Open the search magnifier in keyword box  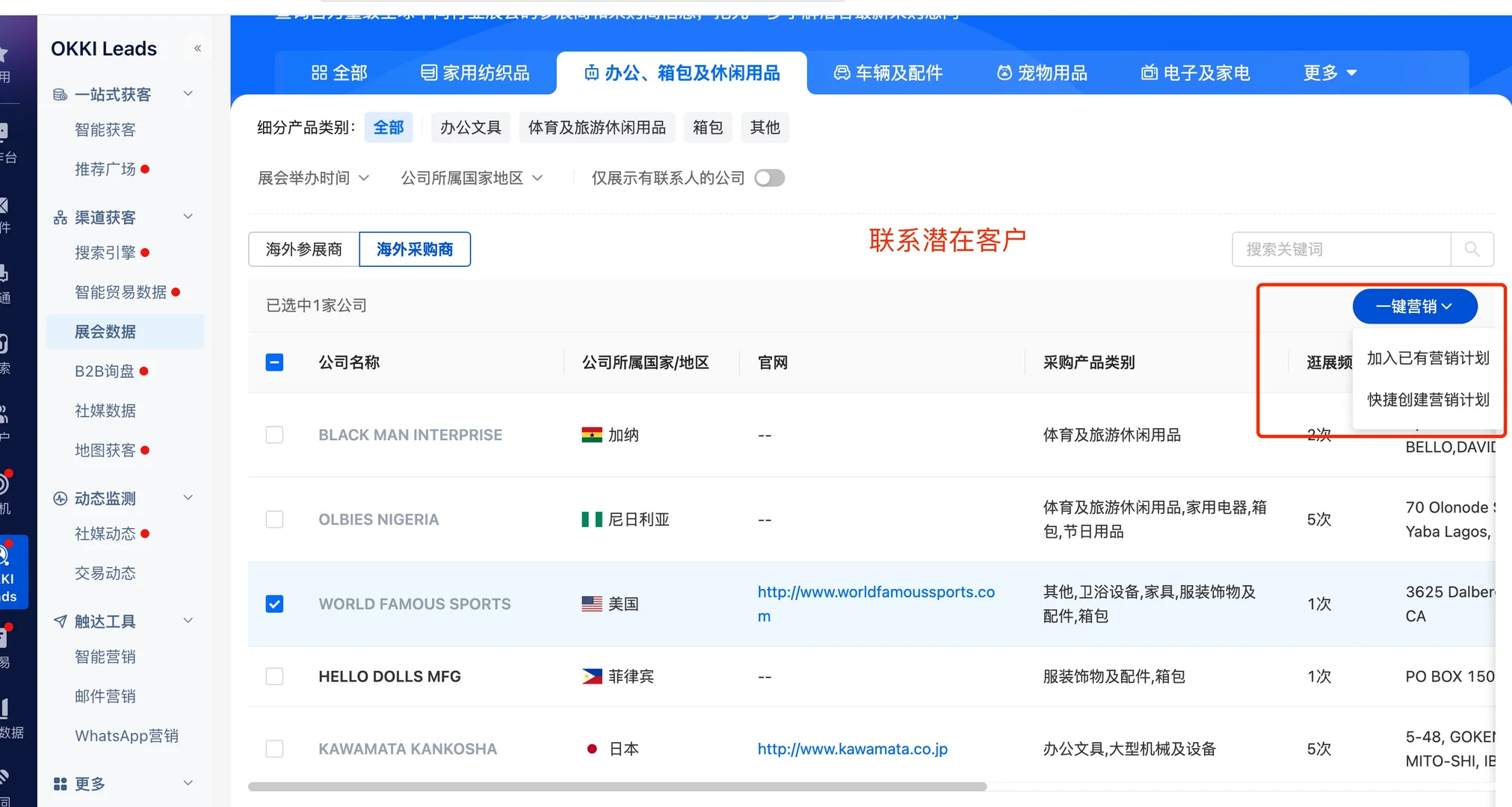(1472, 249)
